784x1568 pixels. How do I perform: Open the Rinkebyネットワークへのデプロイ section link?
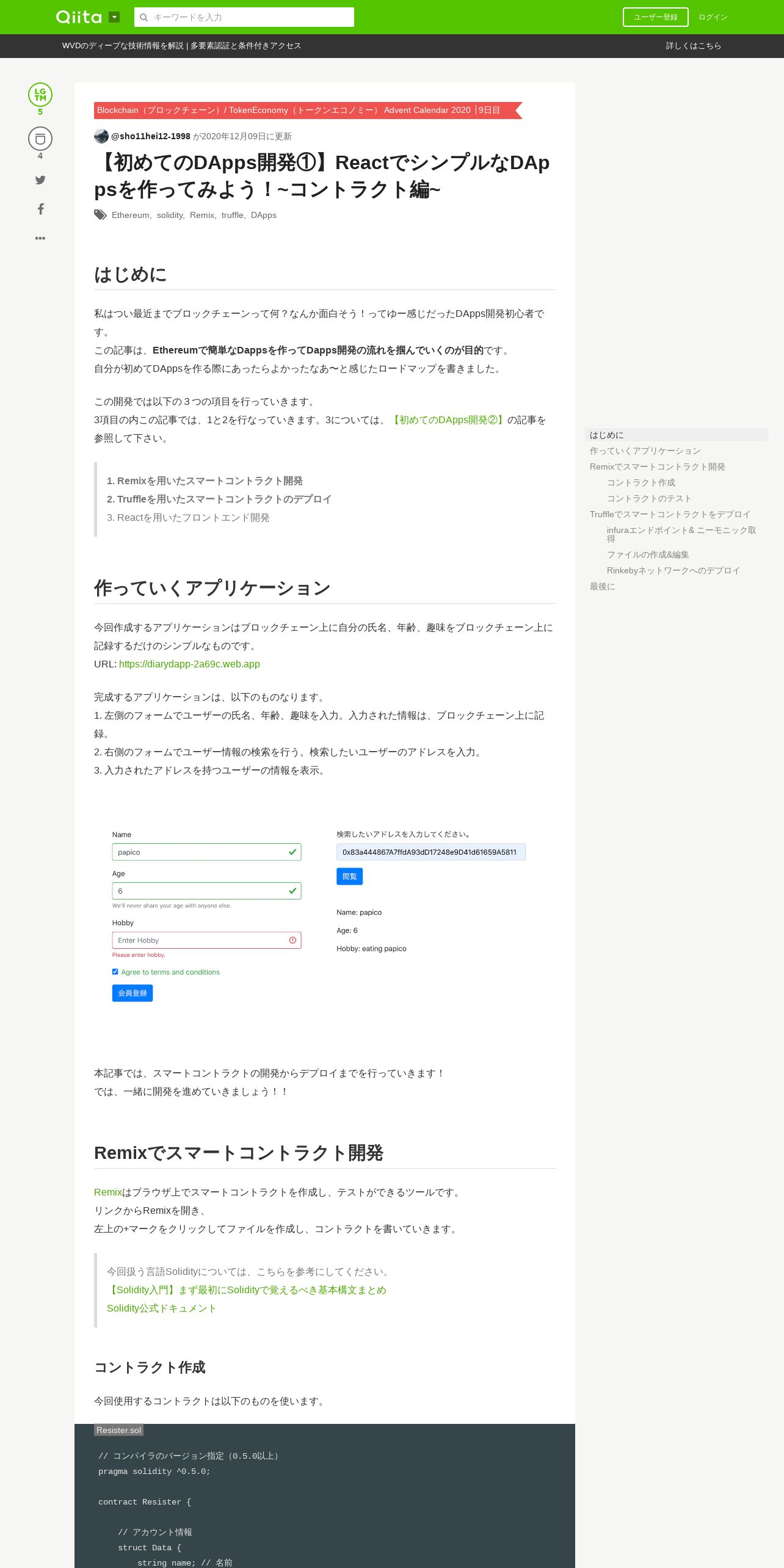tap(673, 570)
